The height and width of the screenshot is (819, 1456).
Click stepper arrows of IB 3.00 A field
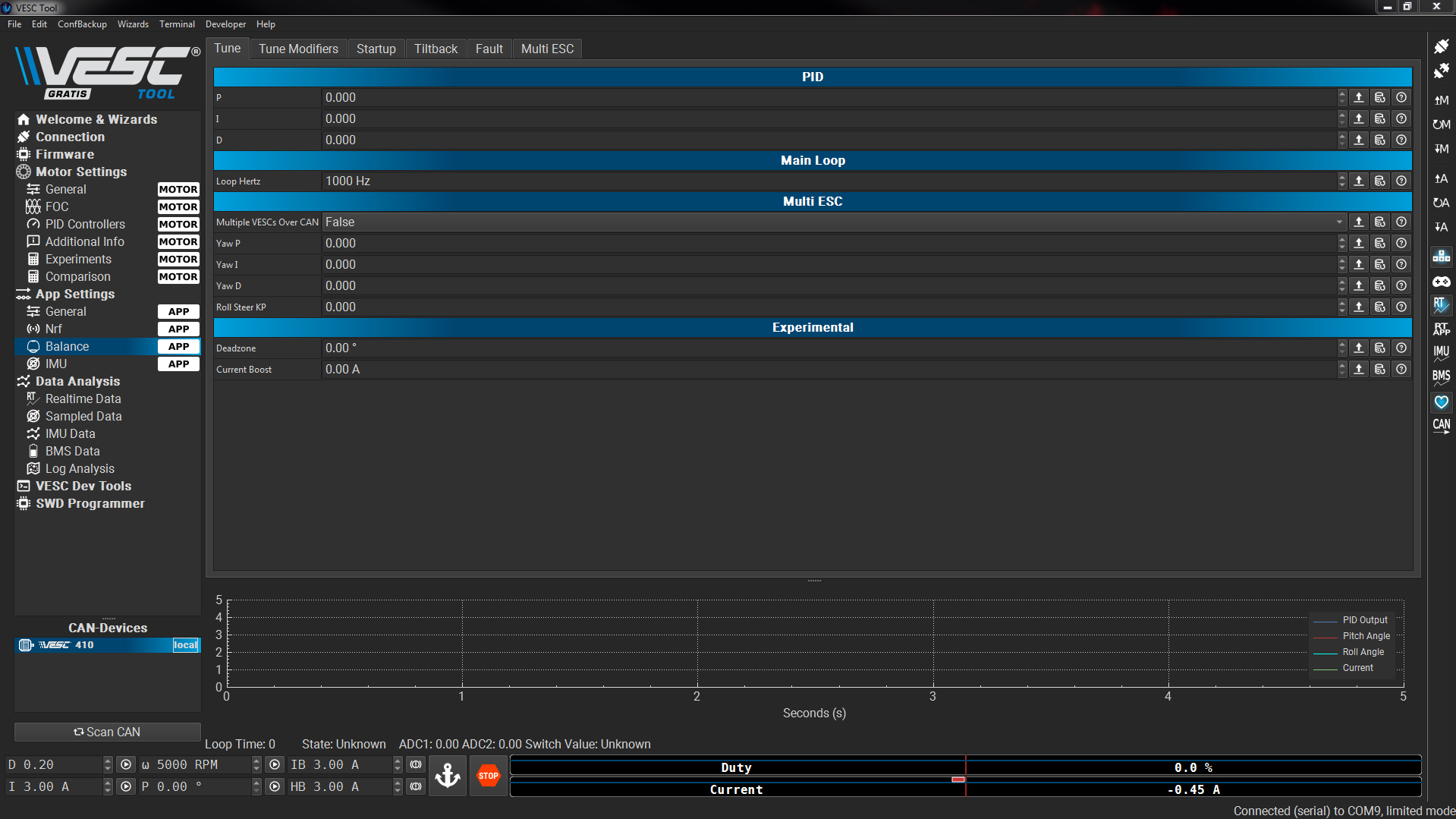pos(398,765)
